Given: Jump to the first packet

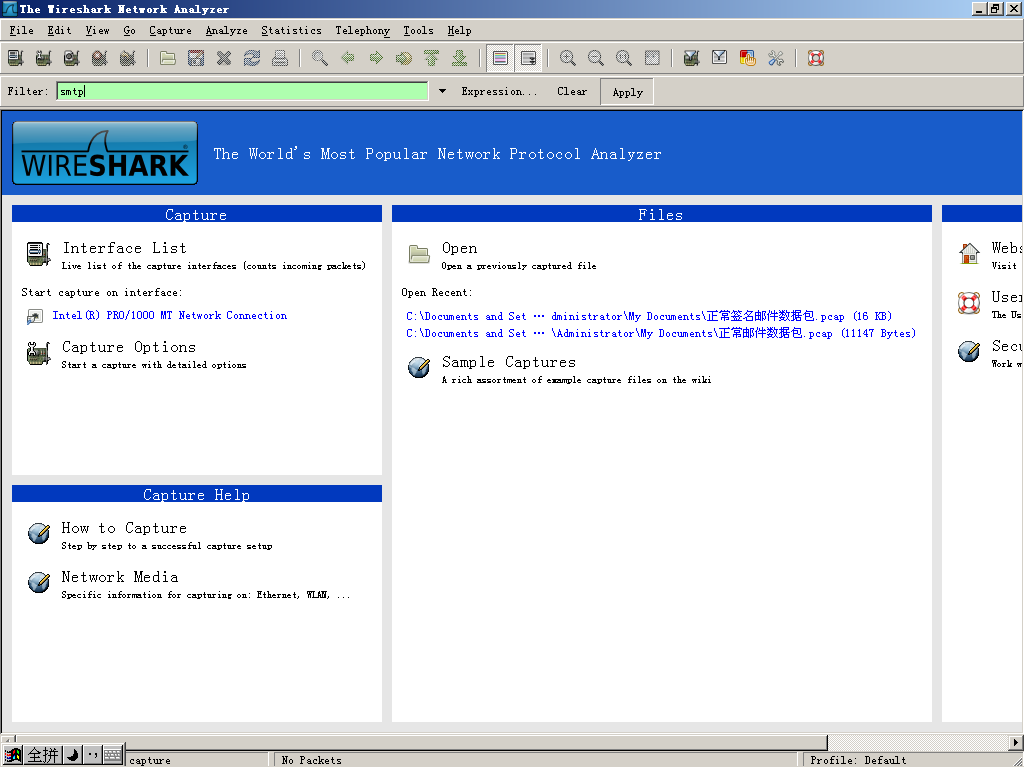Looking at the screenshot, I should [432, 58].
